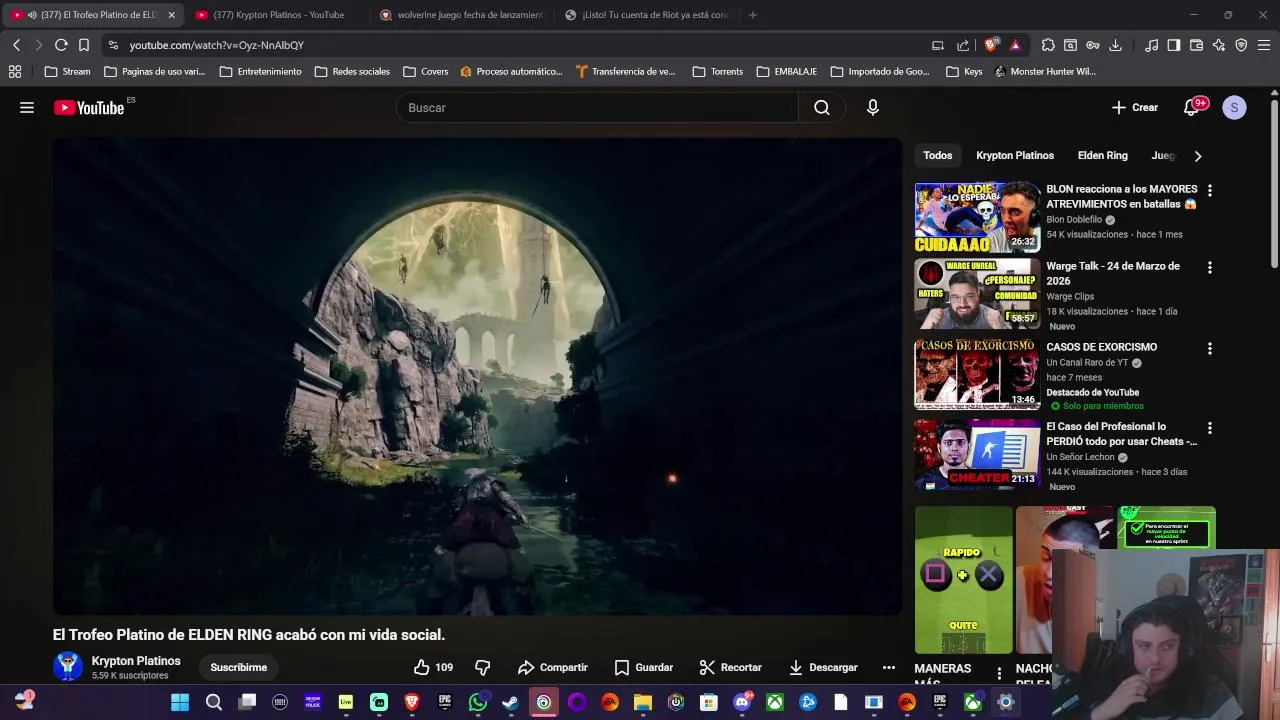The image size is (1280, 720).
Task: Open Brave VPN shield icon
Action: [1241, 45]
